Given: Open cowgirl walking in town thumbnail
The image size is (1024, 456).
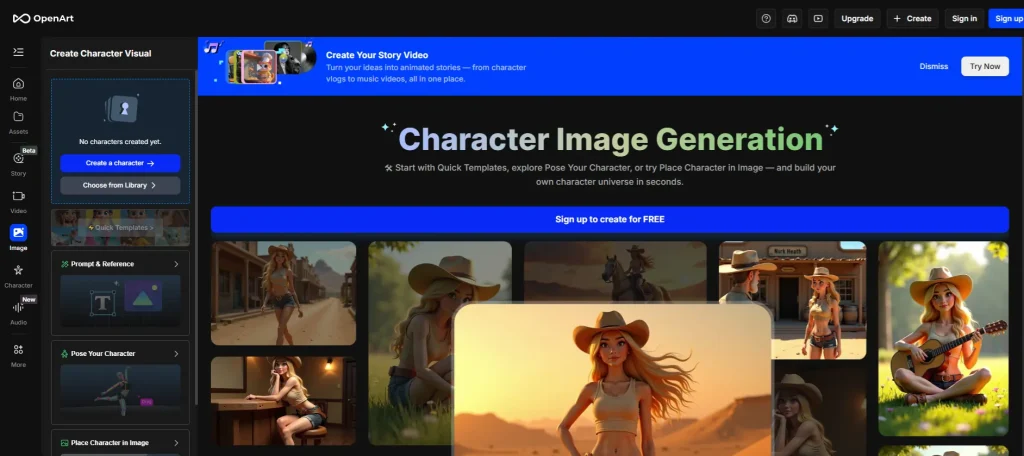Looking at the screenshot, I should (283, 293).
